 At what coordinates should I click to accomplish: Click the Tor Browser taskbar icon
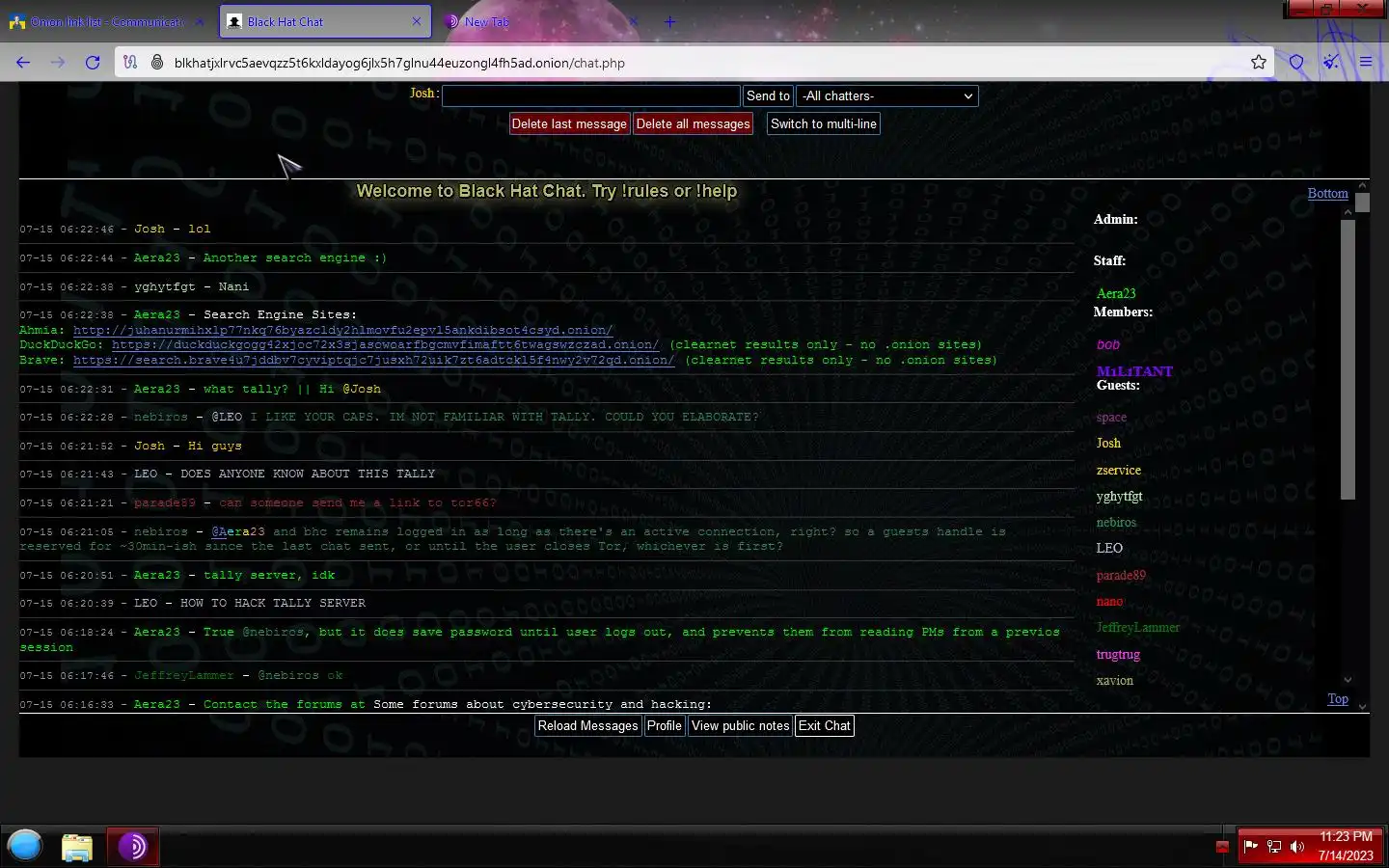132,847
